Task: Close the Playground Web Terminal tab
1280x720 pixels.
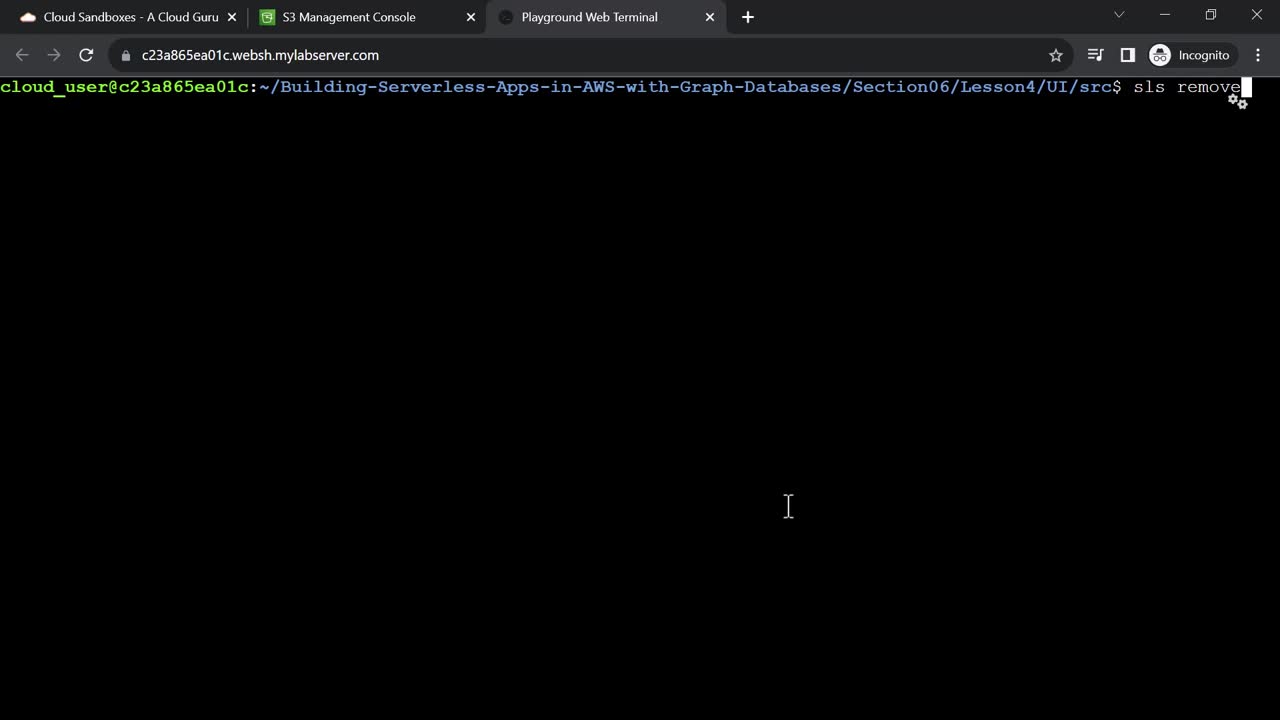Action: click(x=710, y=17)
